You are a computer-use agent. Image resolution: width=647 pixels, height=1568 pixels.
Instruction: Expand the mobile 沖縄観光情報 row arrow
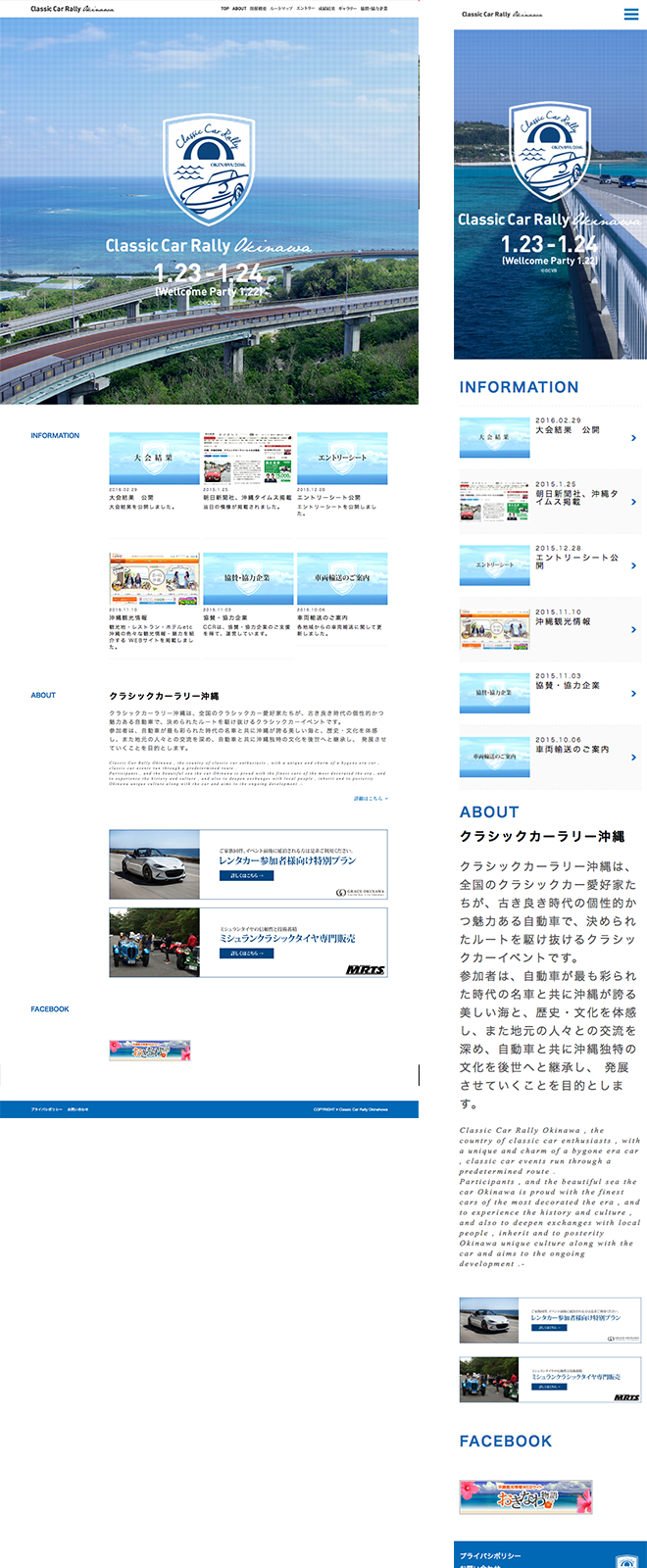(x=634, y=629)
